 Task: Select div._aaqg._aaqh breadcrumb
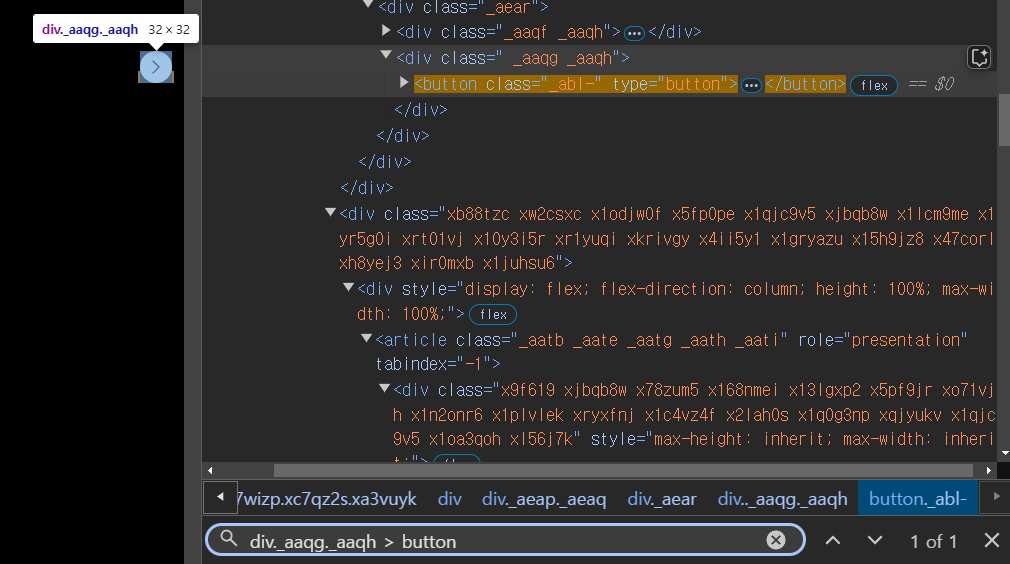(783, 499)
